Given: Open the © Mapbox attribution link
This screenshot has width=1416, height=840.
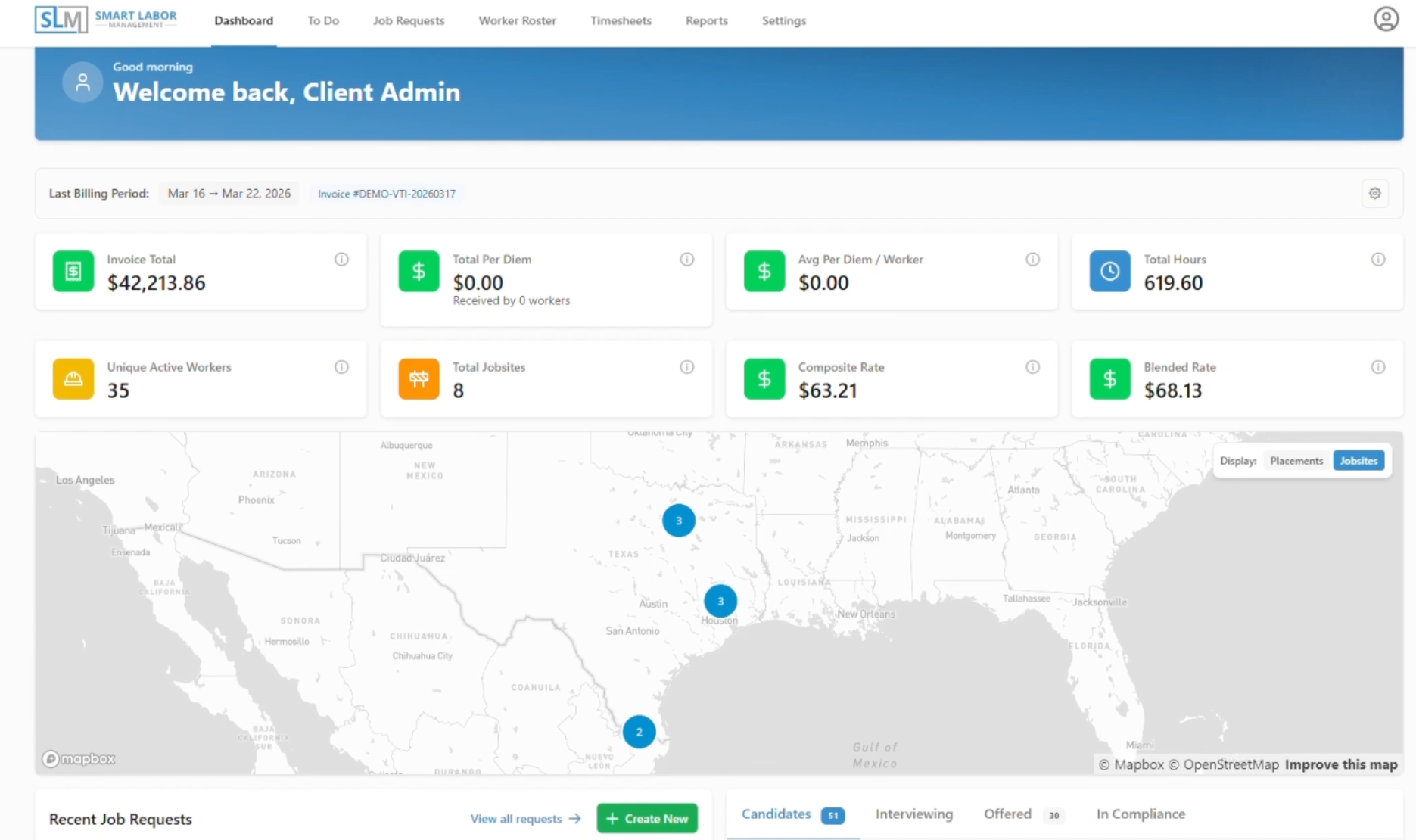Looking at the screenshot, I should tap(1131, 764).
